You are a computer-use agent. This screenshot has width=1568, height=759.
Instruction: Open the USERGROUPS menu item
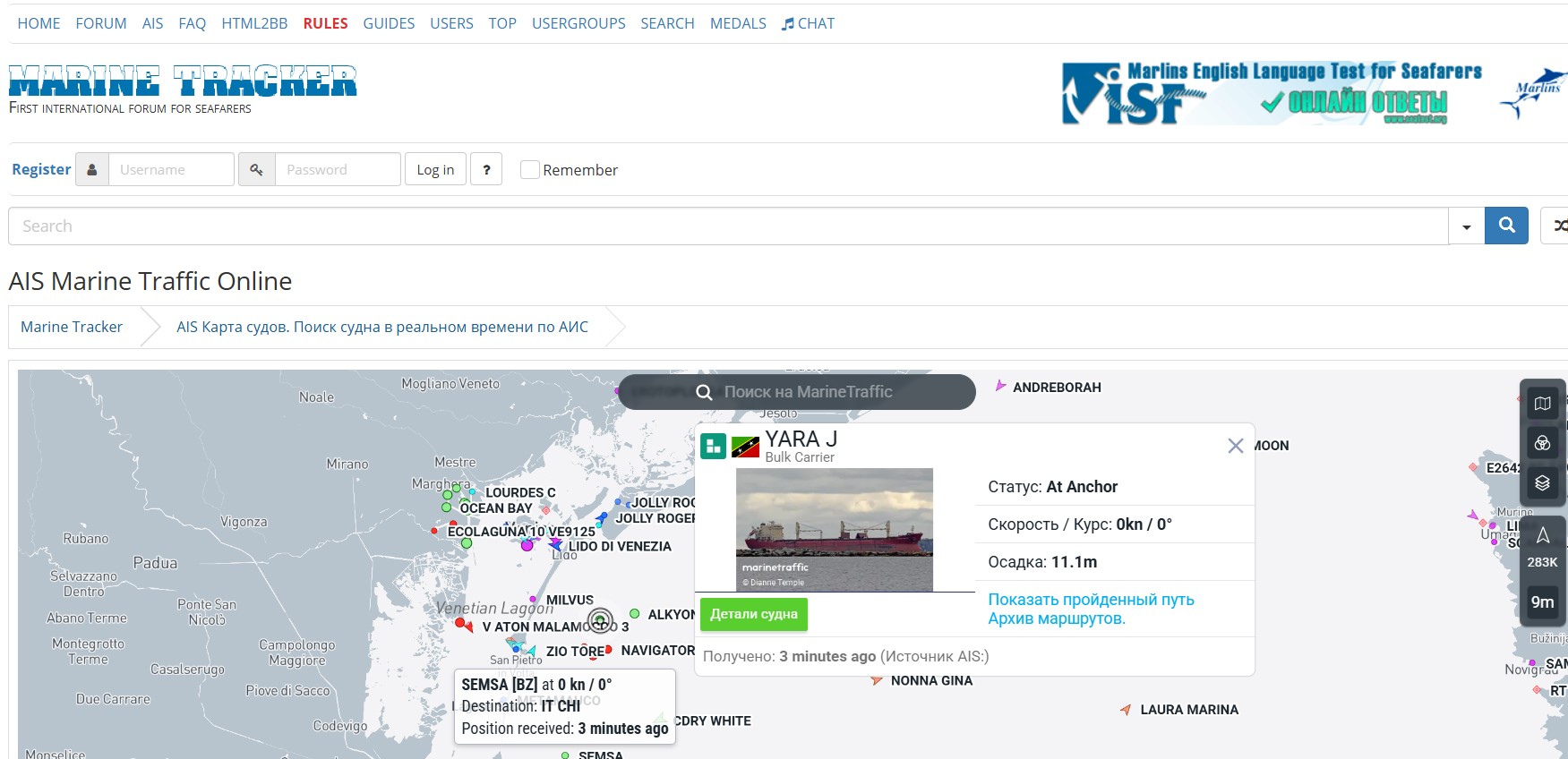578,23
